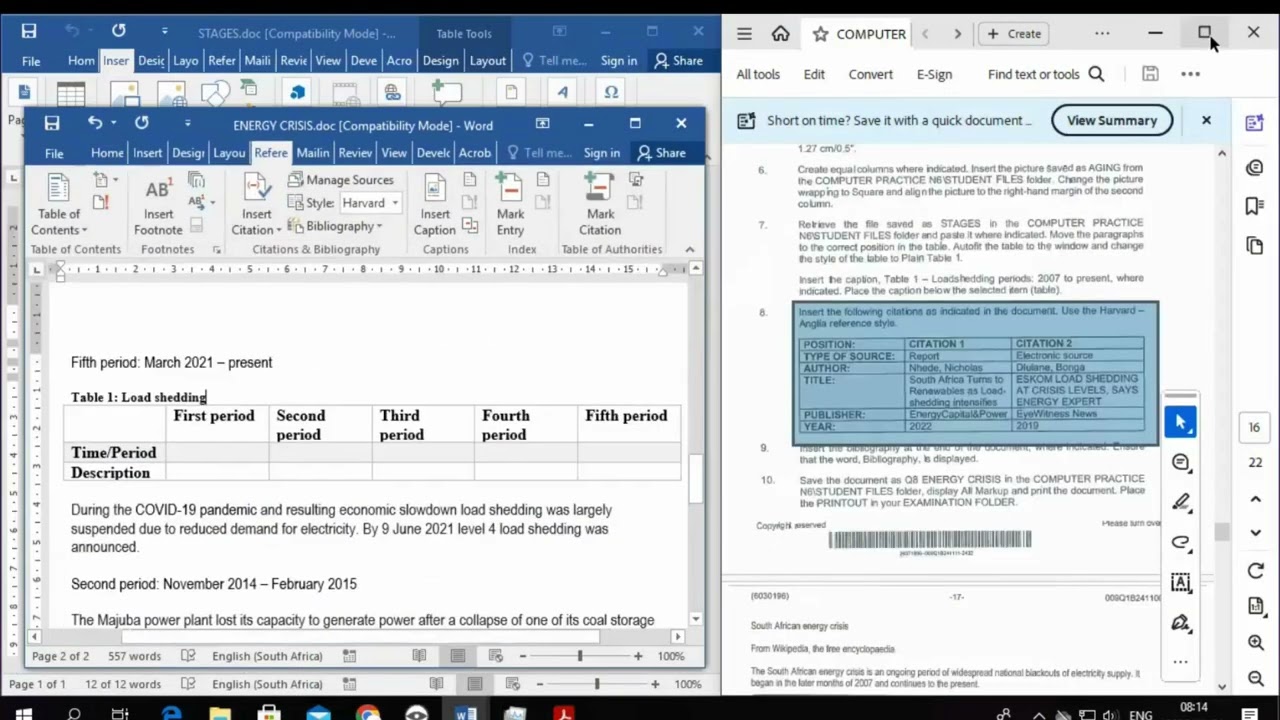
Task: Click Share in the ENERGY CRISIS window
Action: (x=661, y=153)
